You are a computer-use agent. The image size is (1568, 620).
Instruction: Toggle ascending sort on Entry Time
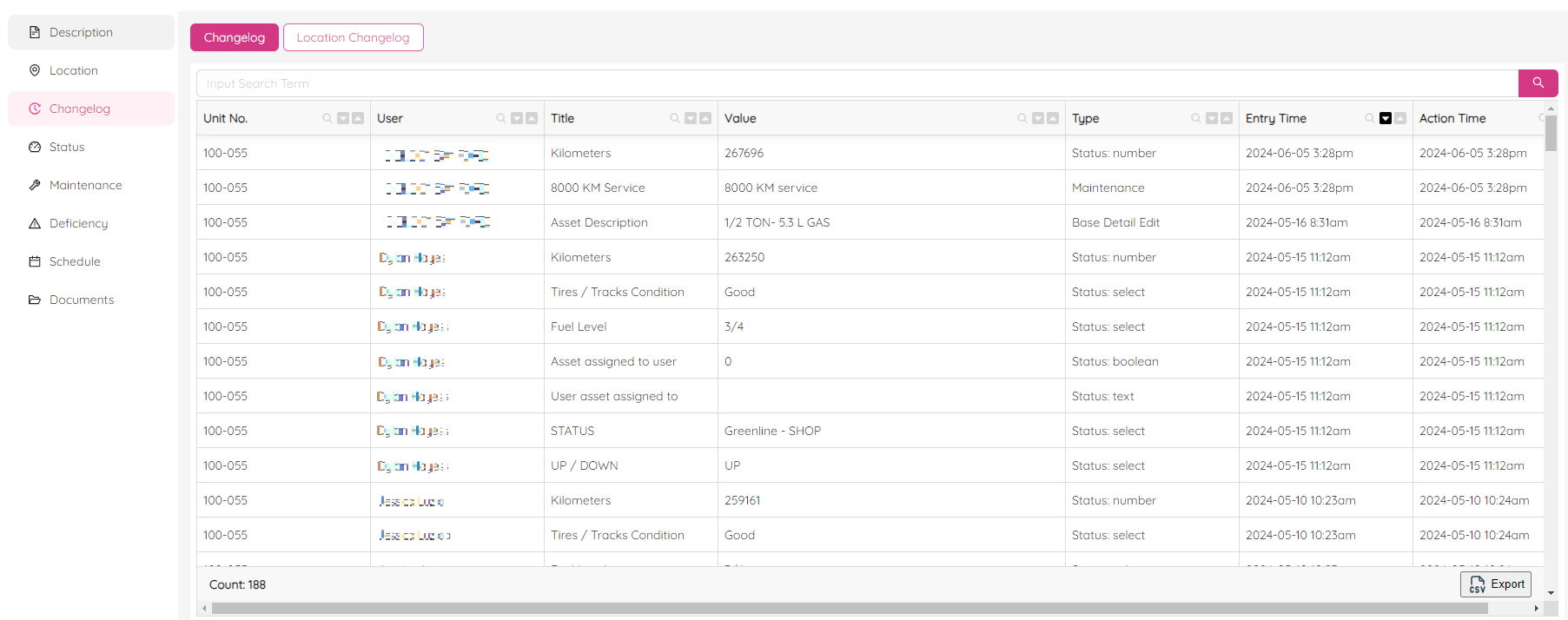tap(1400, 119)
